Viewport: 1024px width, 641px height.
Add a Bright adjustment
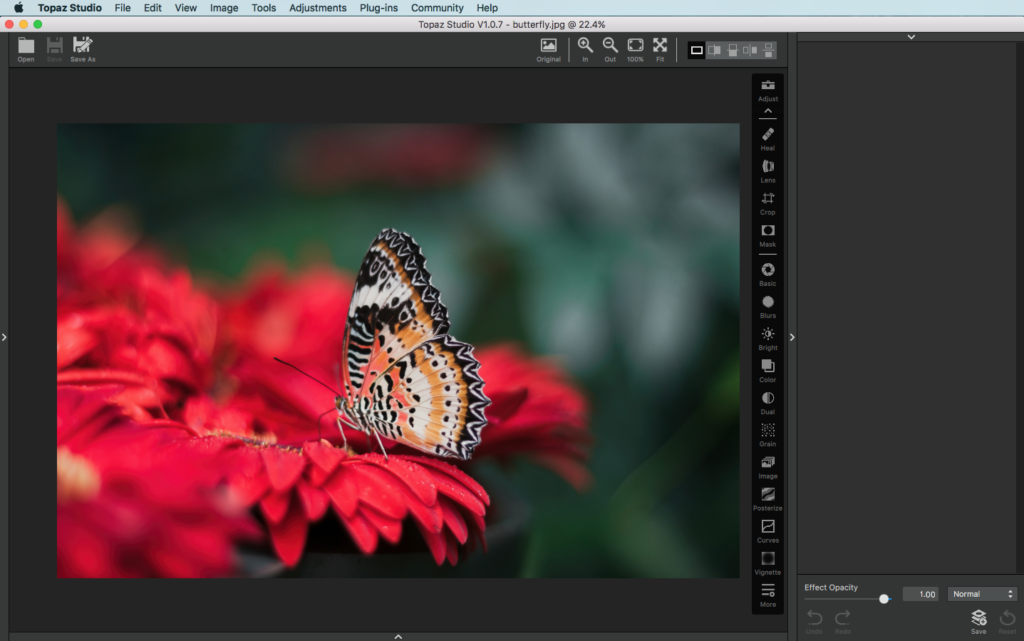click(x=768, y=338)
